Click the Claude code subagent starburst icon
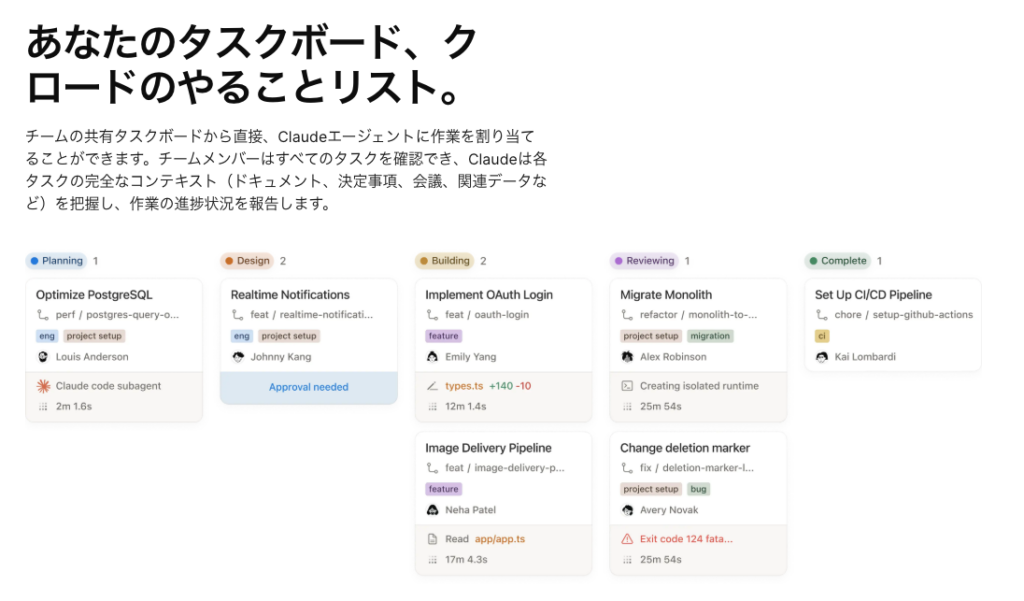The width and height of the screenshot is (1024, 601). 43,386
